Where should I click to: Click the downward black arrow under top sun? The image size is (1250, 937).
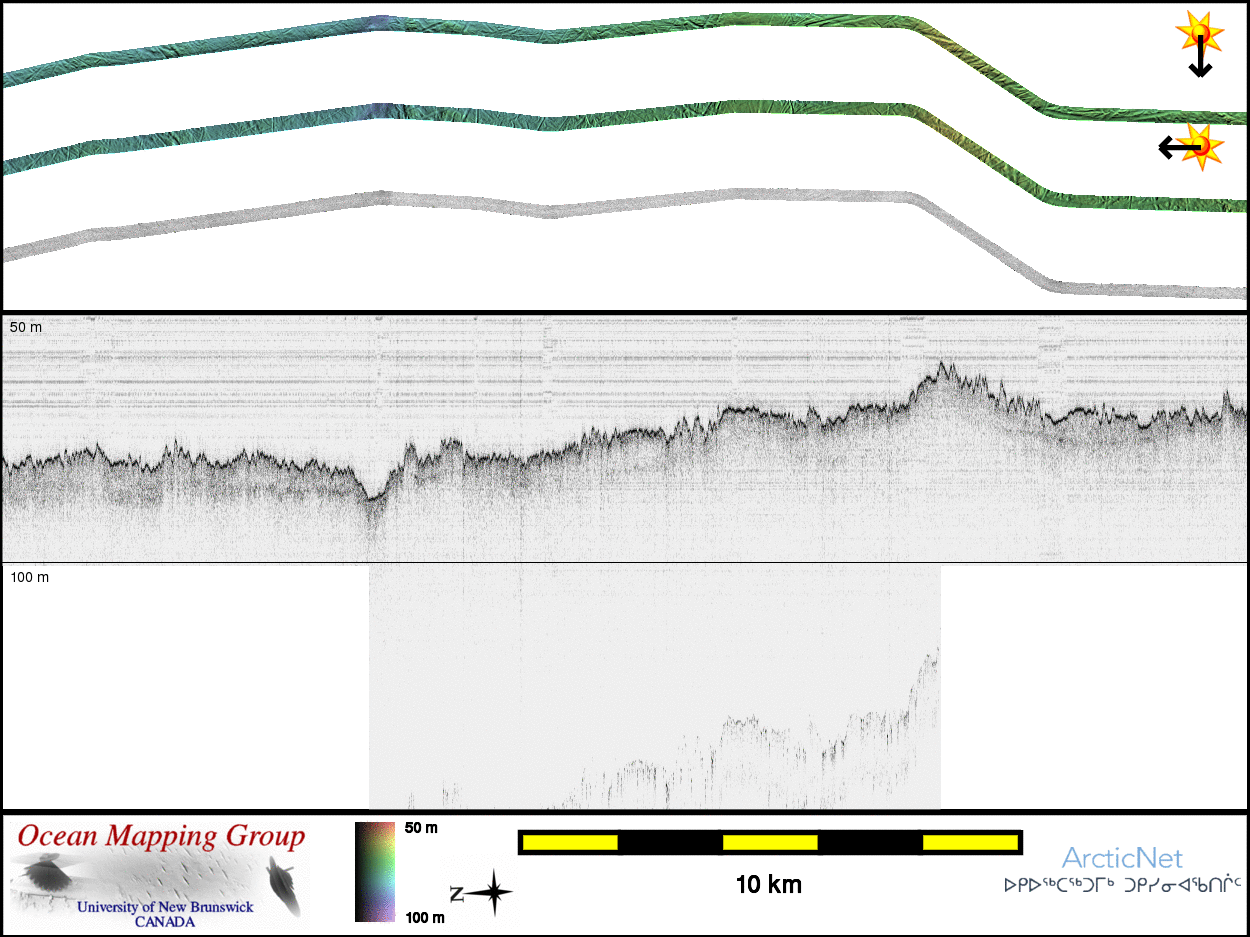[1200, 64]
